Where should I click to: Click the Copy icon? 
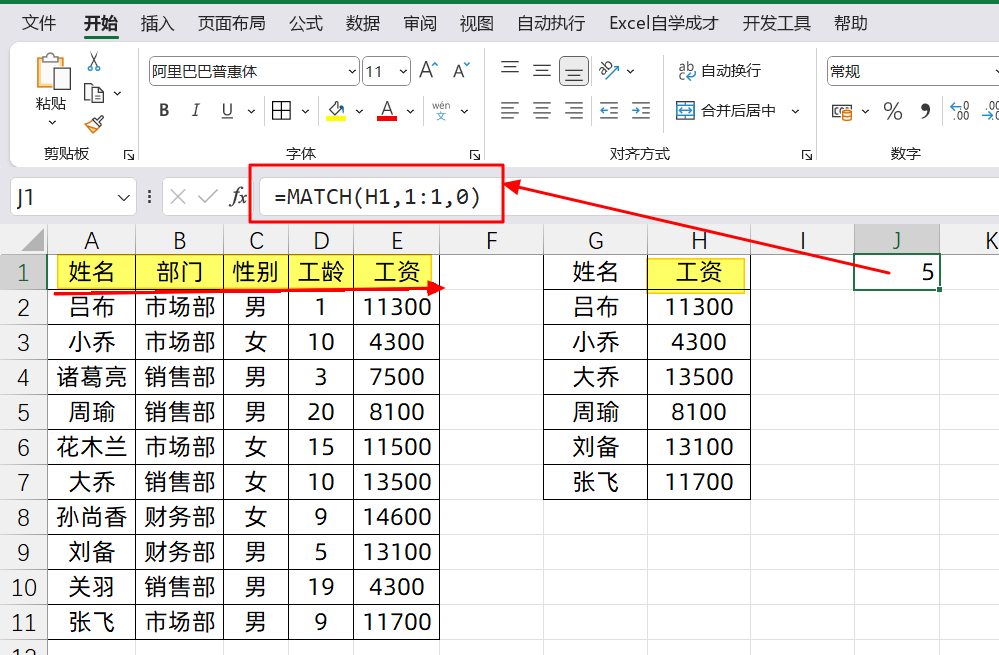(94, 94)
